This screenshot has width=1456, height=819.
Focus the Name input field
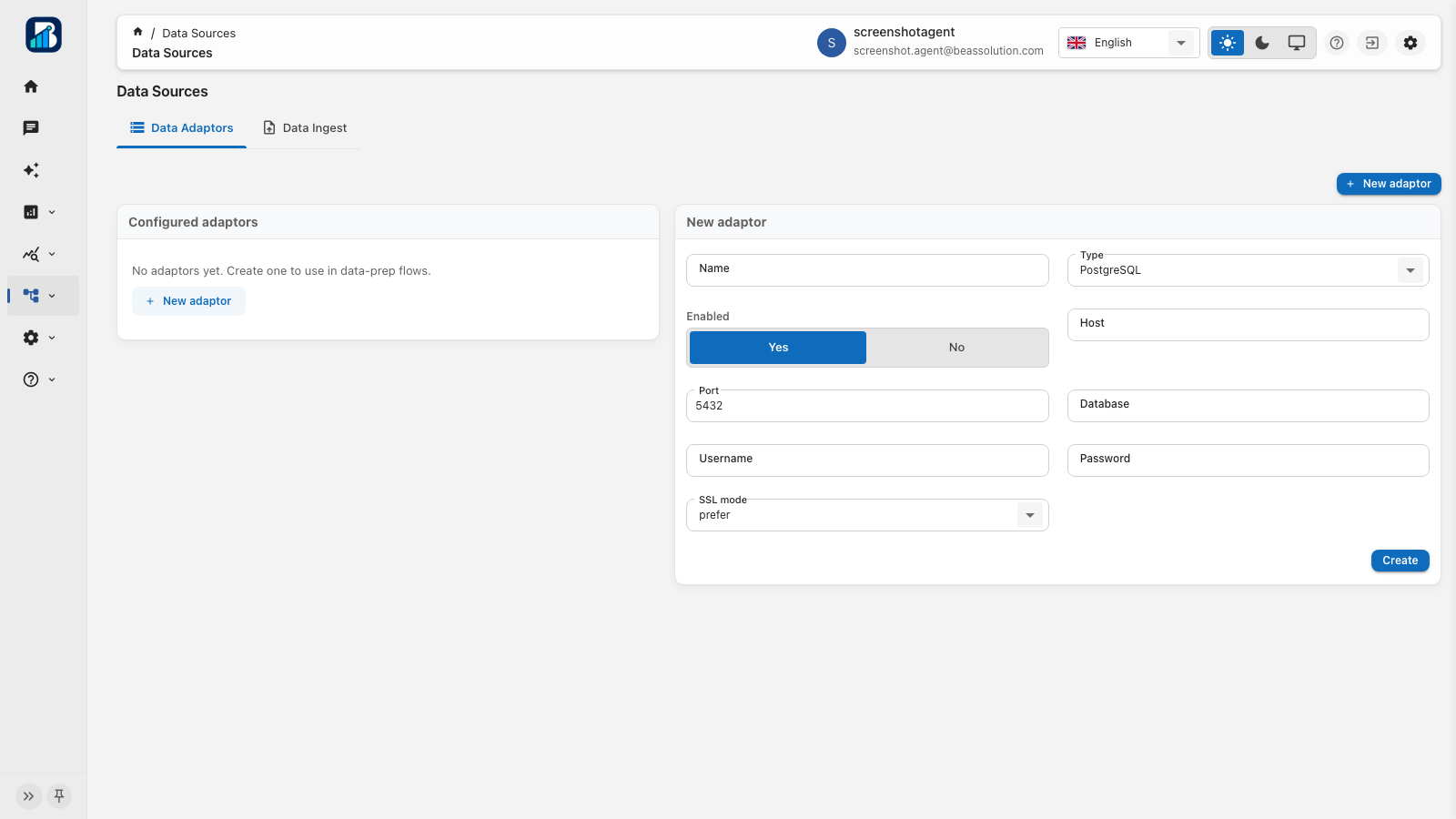click(x=867, y=270)
